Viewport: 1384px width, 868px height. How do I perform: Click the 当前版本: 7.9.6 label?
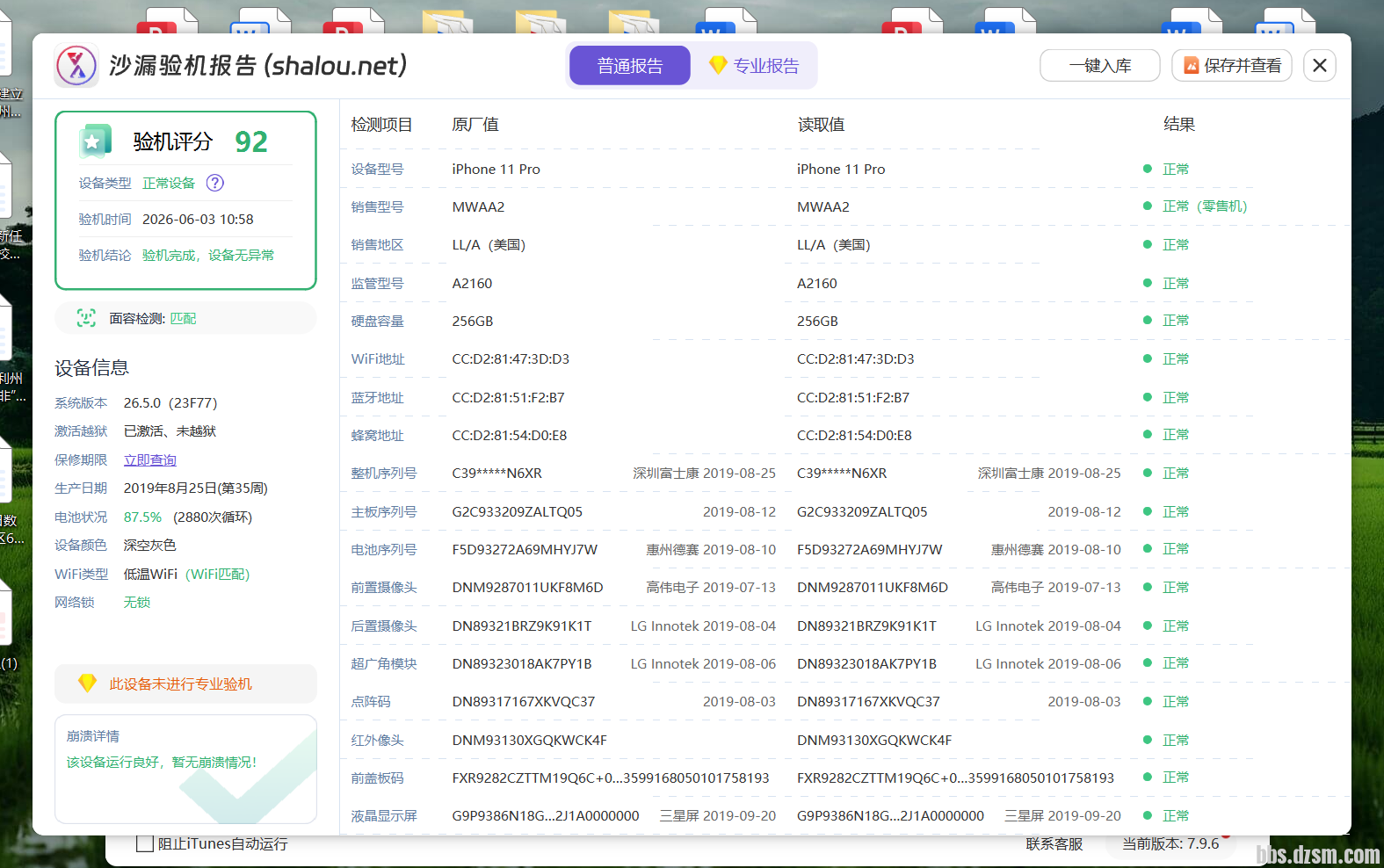(x=1170, y=843)
